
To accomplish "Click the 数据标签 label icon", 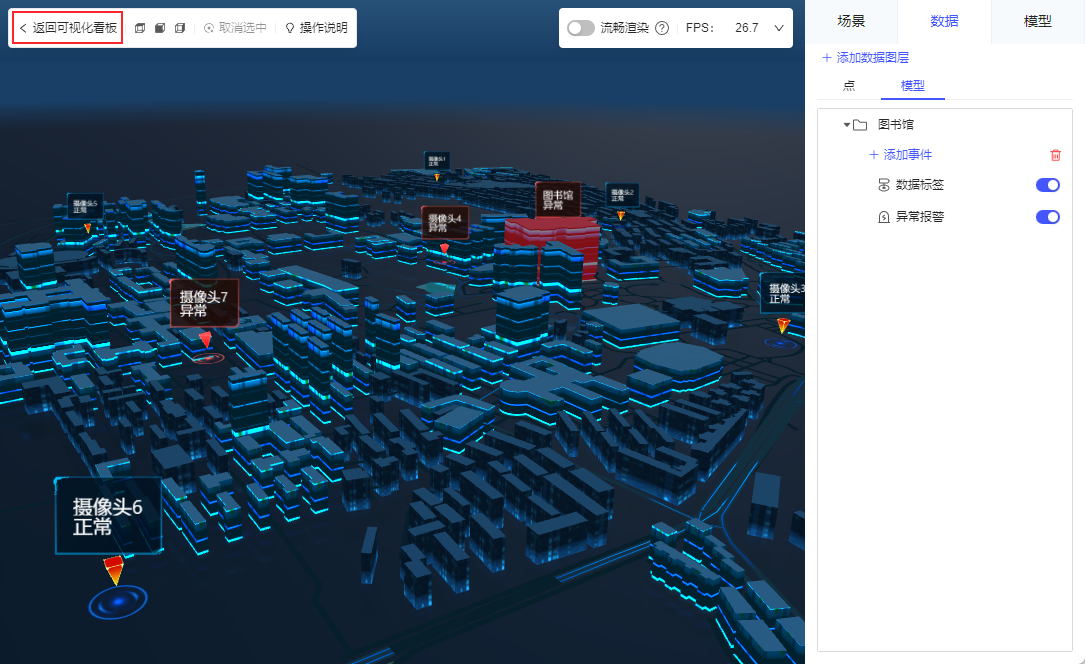I will coord(884,185).
